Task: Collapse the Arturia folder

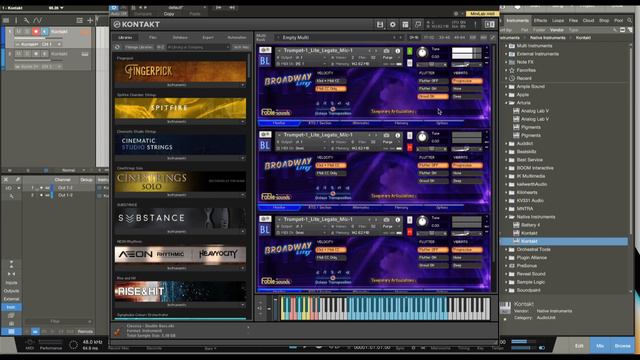Action: 507,103
